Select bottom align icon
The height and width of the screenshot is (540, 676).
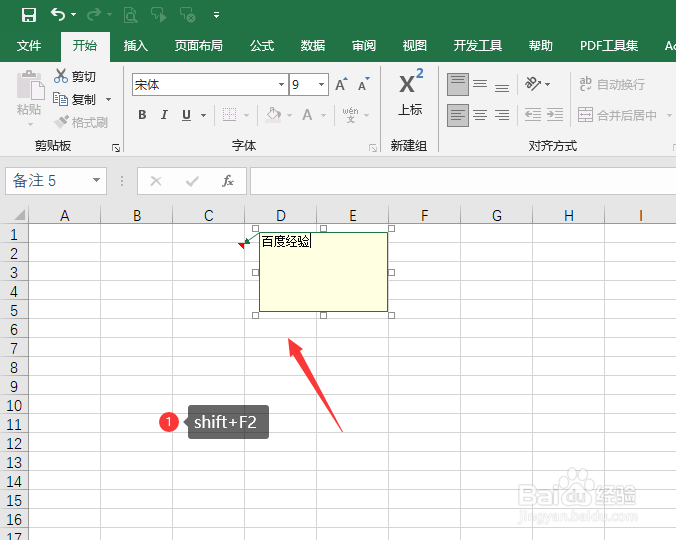(502, 87)
